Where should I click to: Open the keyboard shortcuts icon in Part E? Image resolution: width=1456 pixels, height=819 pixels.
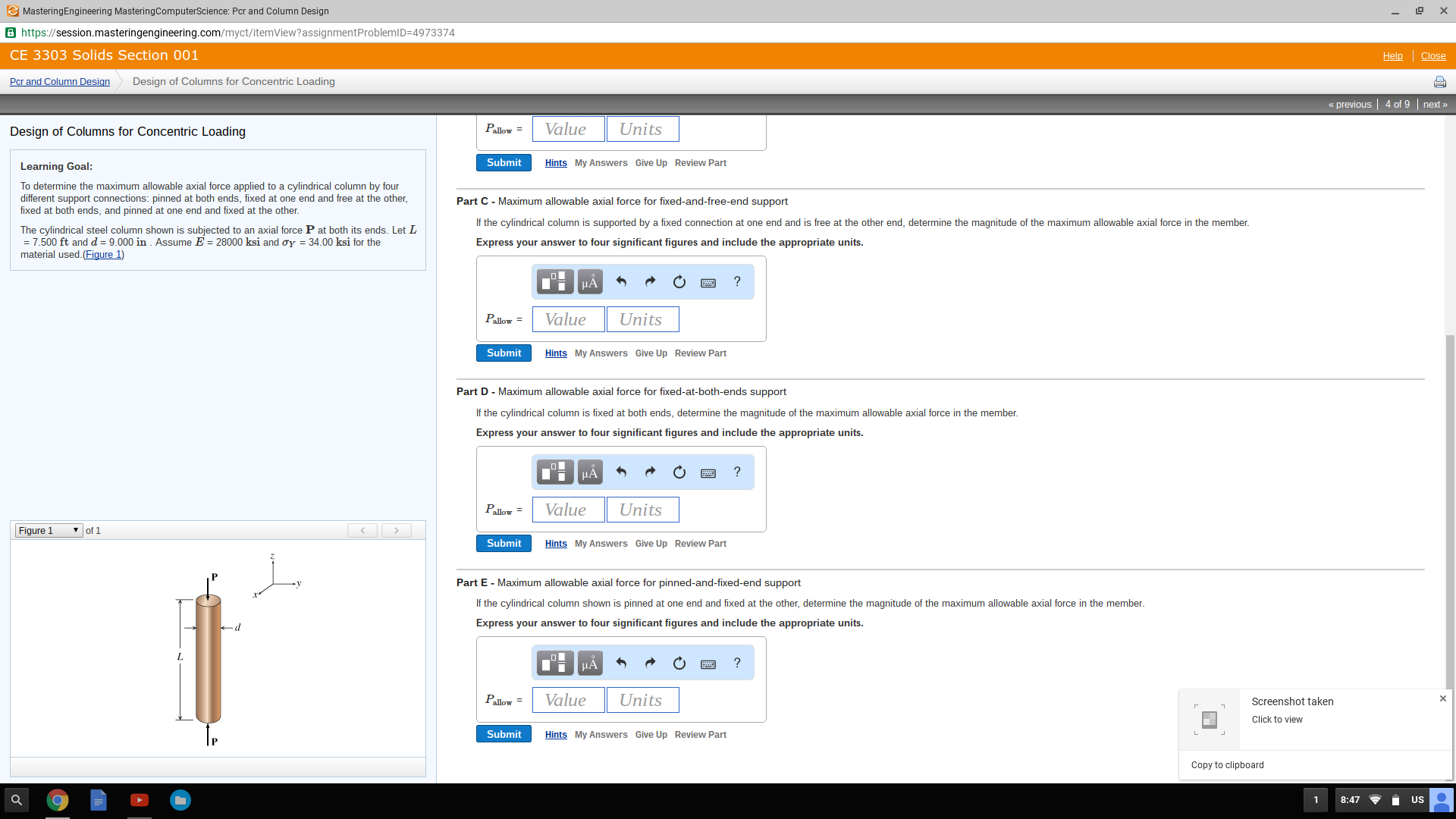tap(708, 663)
